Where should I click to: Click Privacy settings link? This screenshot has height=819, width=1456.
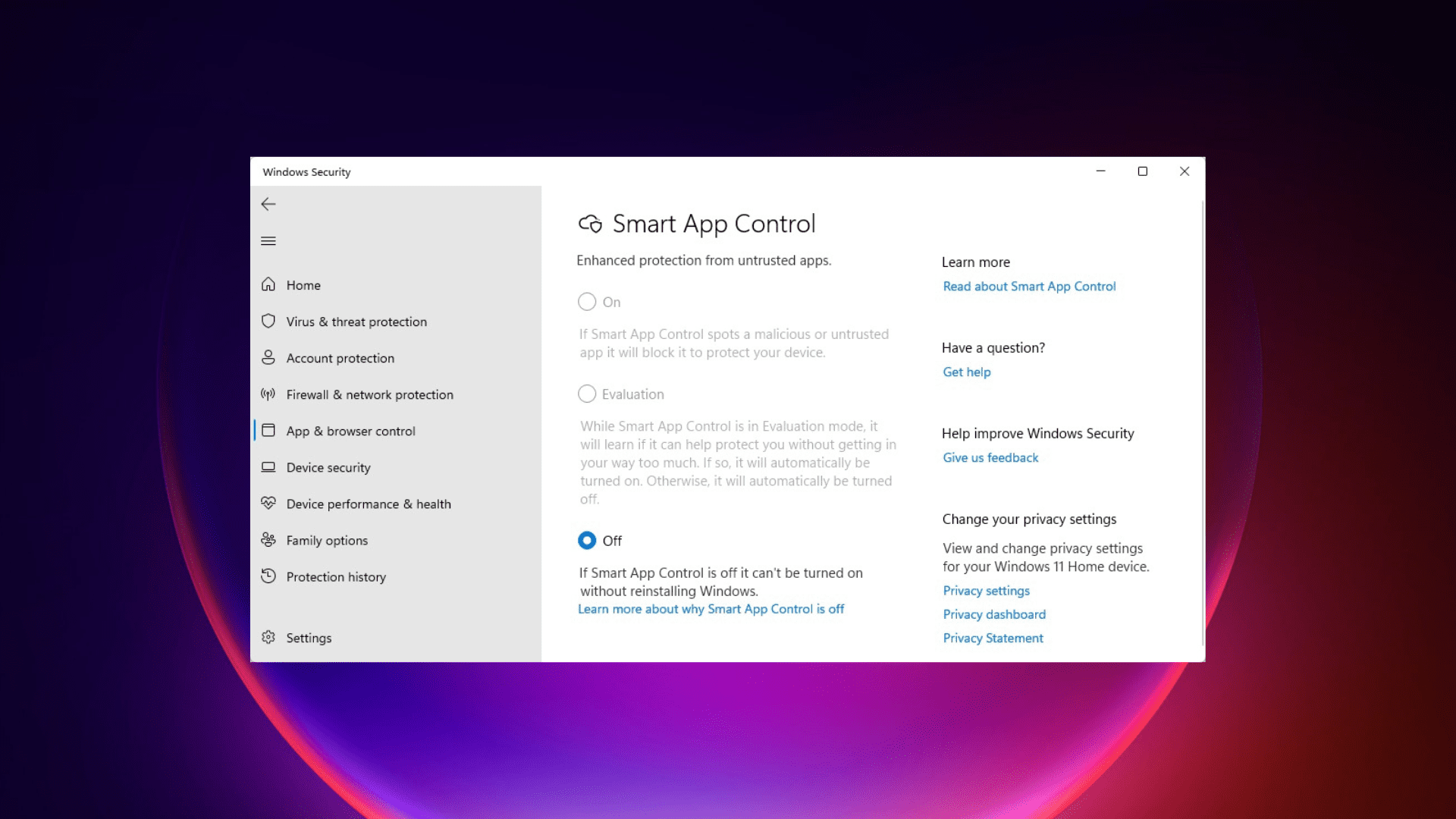point(985,590)
